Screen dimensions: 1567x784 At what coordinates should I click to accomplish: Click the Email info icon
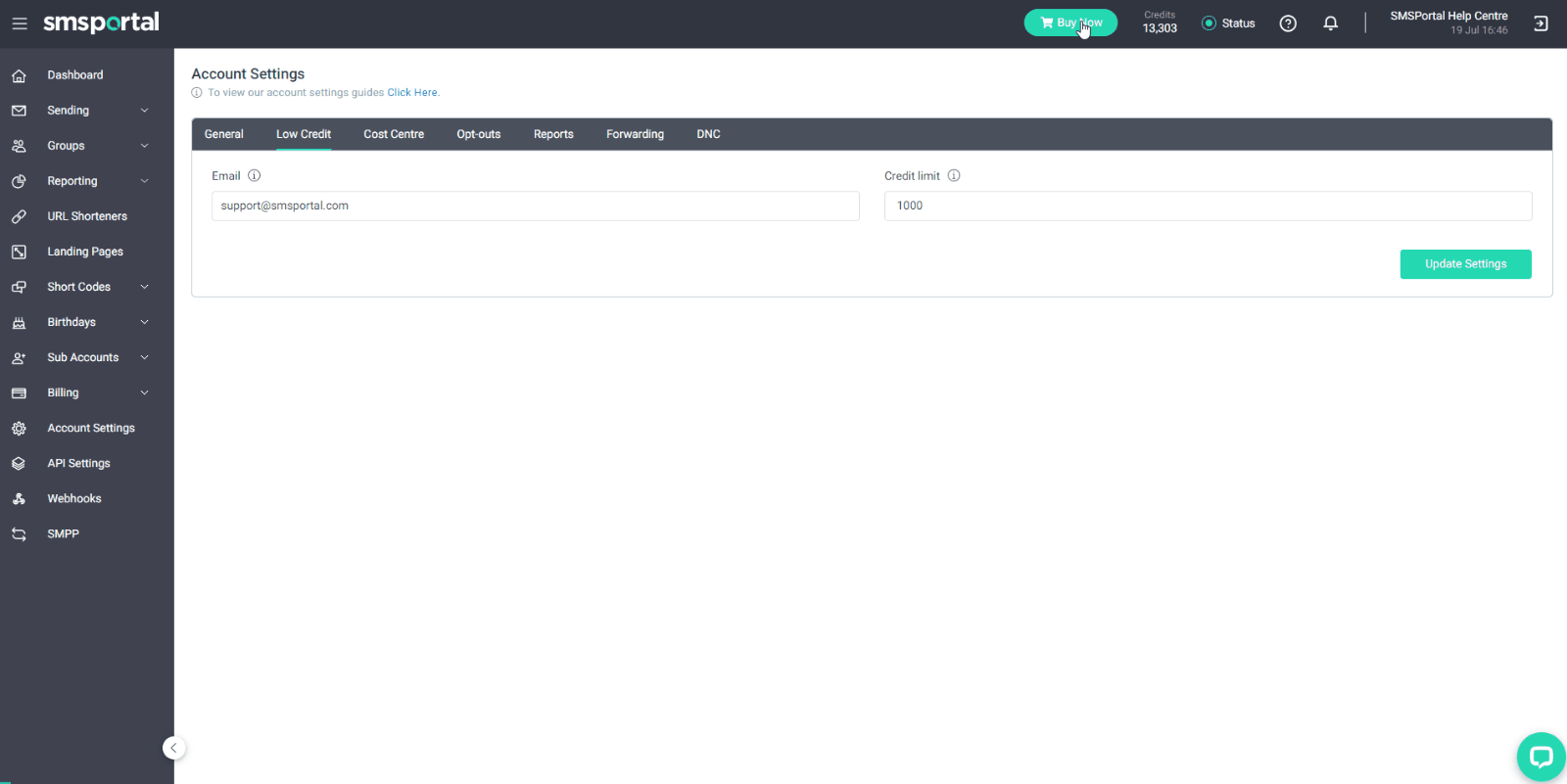[x=254, y=175]
